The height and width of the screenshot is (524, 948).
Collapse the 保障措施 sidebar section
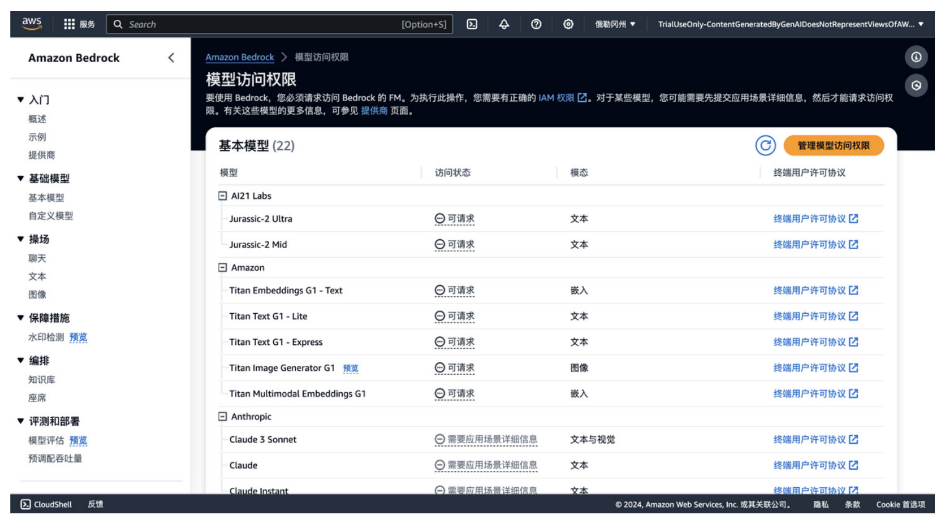tap(21, 318)
